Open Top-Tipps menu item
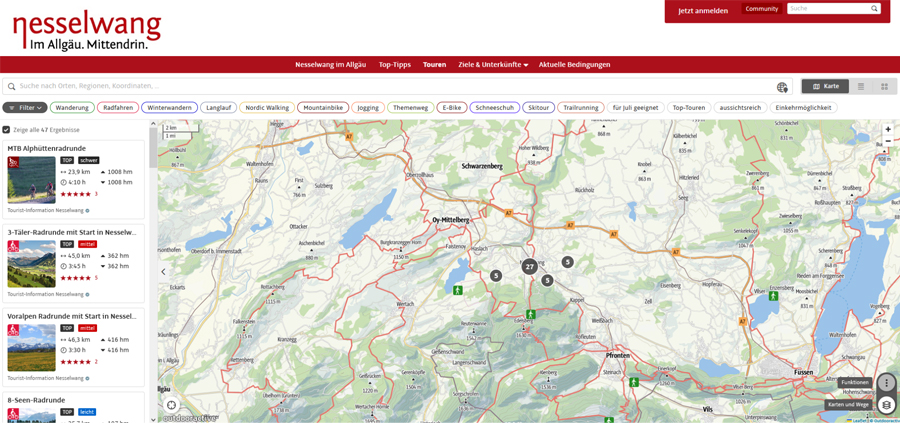Image resolution: width=900 pixels, height=423 pixels. (394, 65)
